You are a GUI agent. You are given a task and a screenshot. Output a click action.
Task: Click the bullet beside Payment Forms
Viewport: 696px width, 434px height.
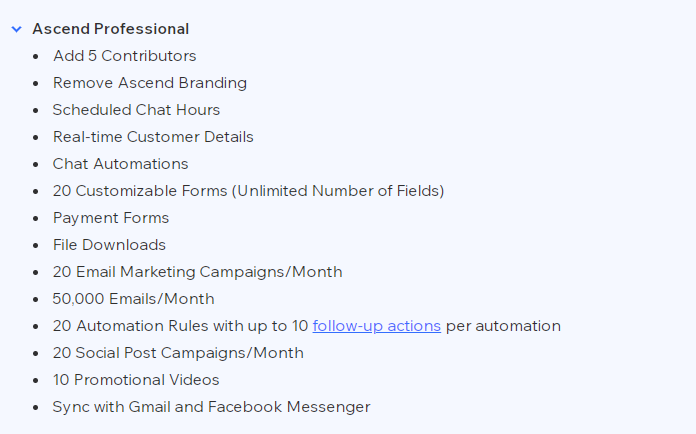[36, 218]
